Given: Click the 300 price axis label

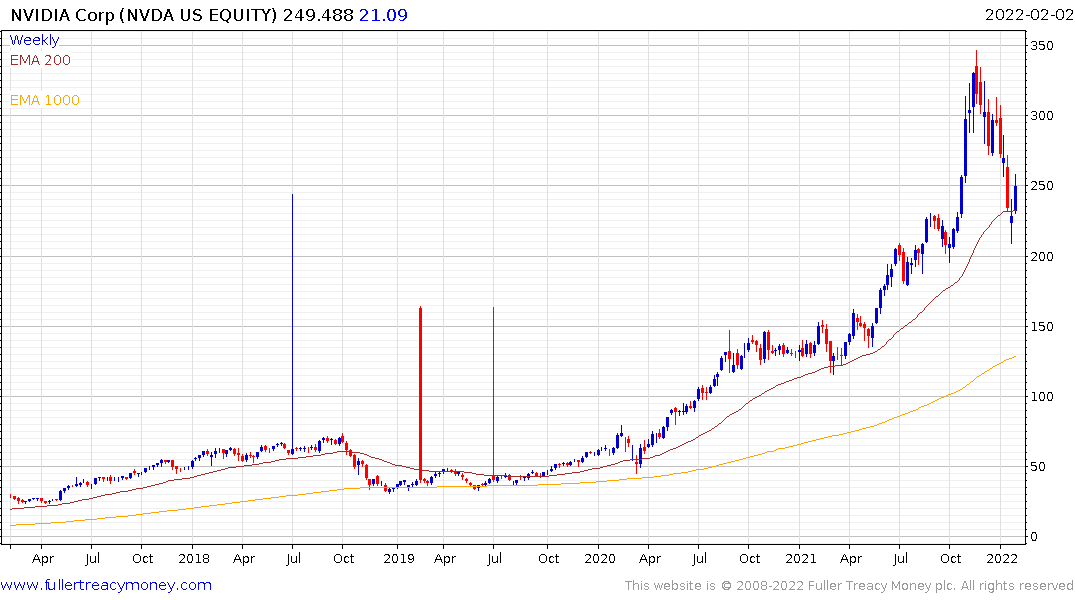Looking at the screenshot, I should (x=1041, y=116).
